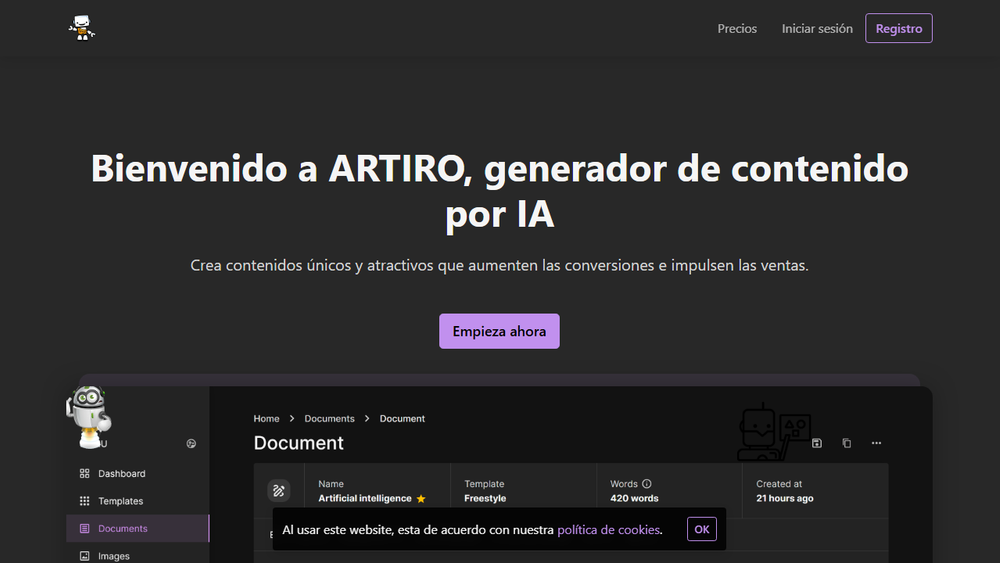The image size is (1000, 563).
Task: Go to Home in the breadcrumb
Action: (267, 419)
